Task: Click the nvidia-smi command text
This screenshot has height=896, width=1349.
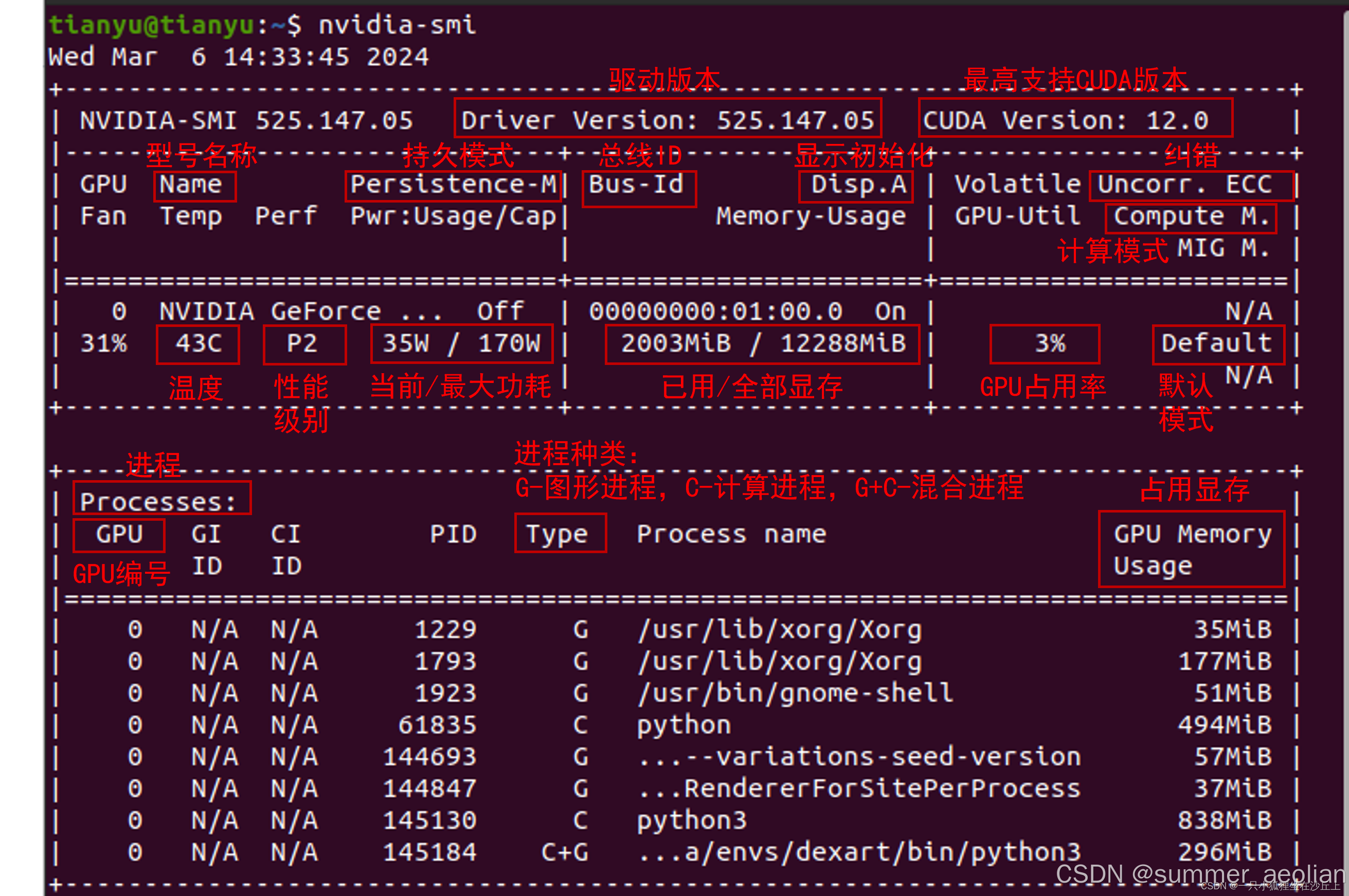Action: (397, 25)
